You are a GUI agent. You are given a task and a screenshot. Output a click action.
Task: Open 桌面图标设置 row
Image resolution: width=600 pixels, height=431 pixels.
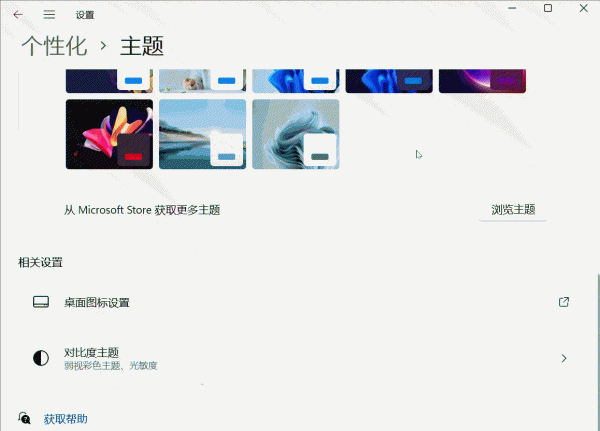[298, 302]
